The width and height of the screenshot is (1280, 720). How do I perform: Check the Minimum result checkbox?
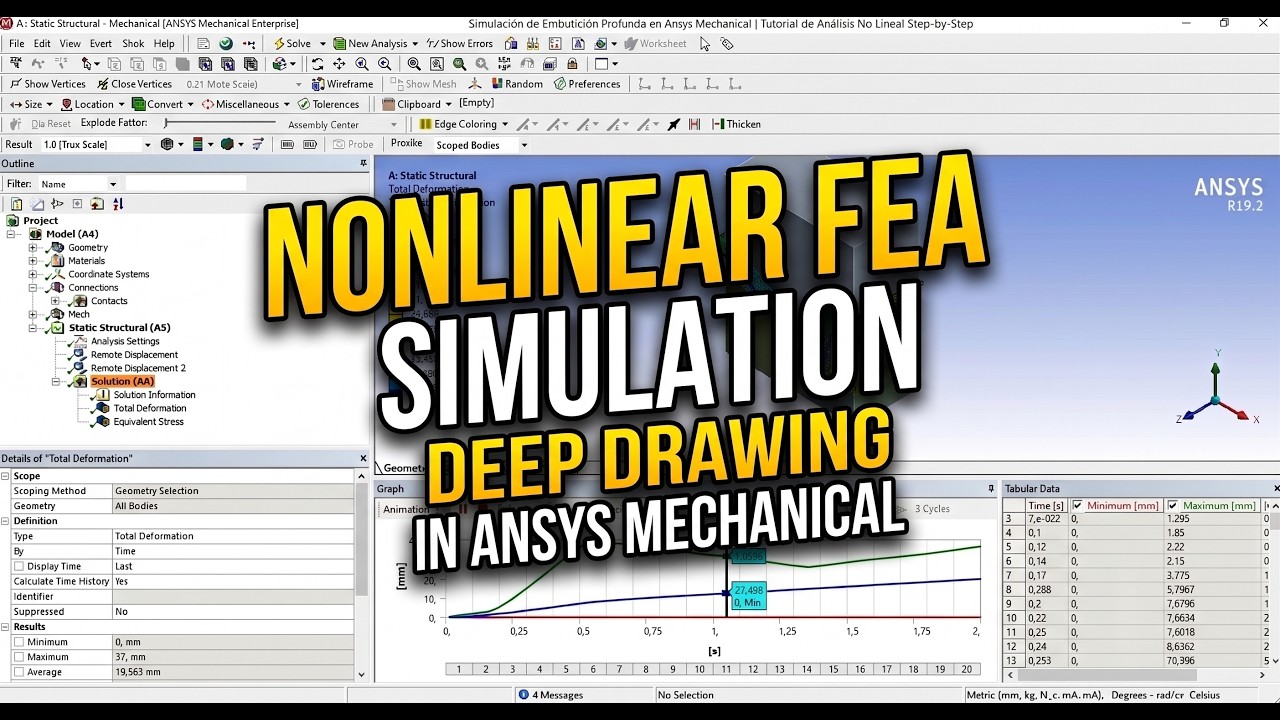click(19, 642)
